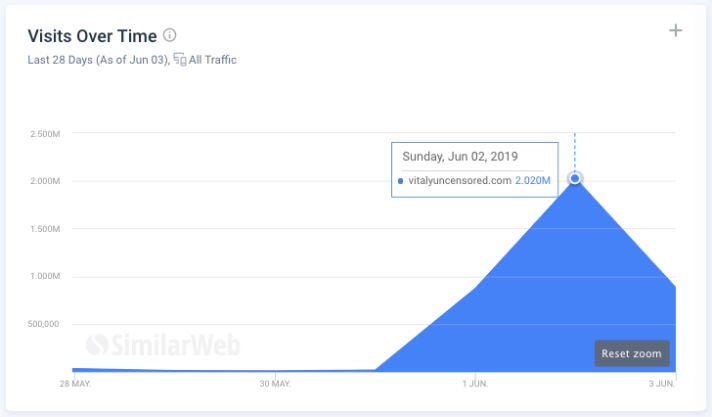
Task: Click the SimilarWeb watermark logo icon
Action: click(97, 345)
